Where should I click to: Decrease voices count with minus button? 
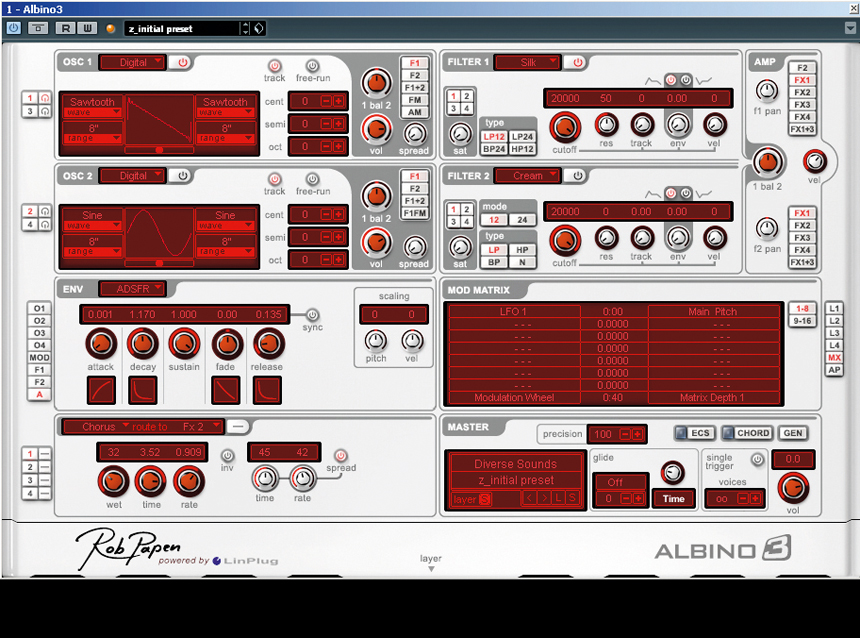(x=743, y=499)
